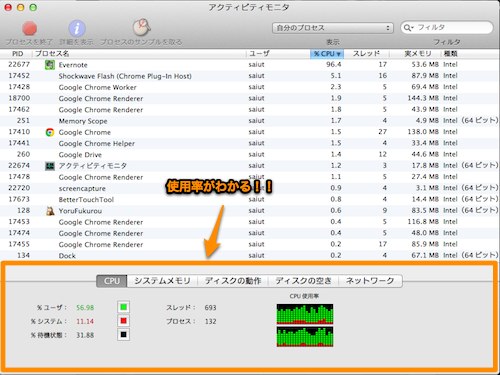The width and height of the screenshot is (500, 375).
Task: Click the upper CPU usage graph
Action: tap(305, 314)
